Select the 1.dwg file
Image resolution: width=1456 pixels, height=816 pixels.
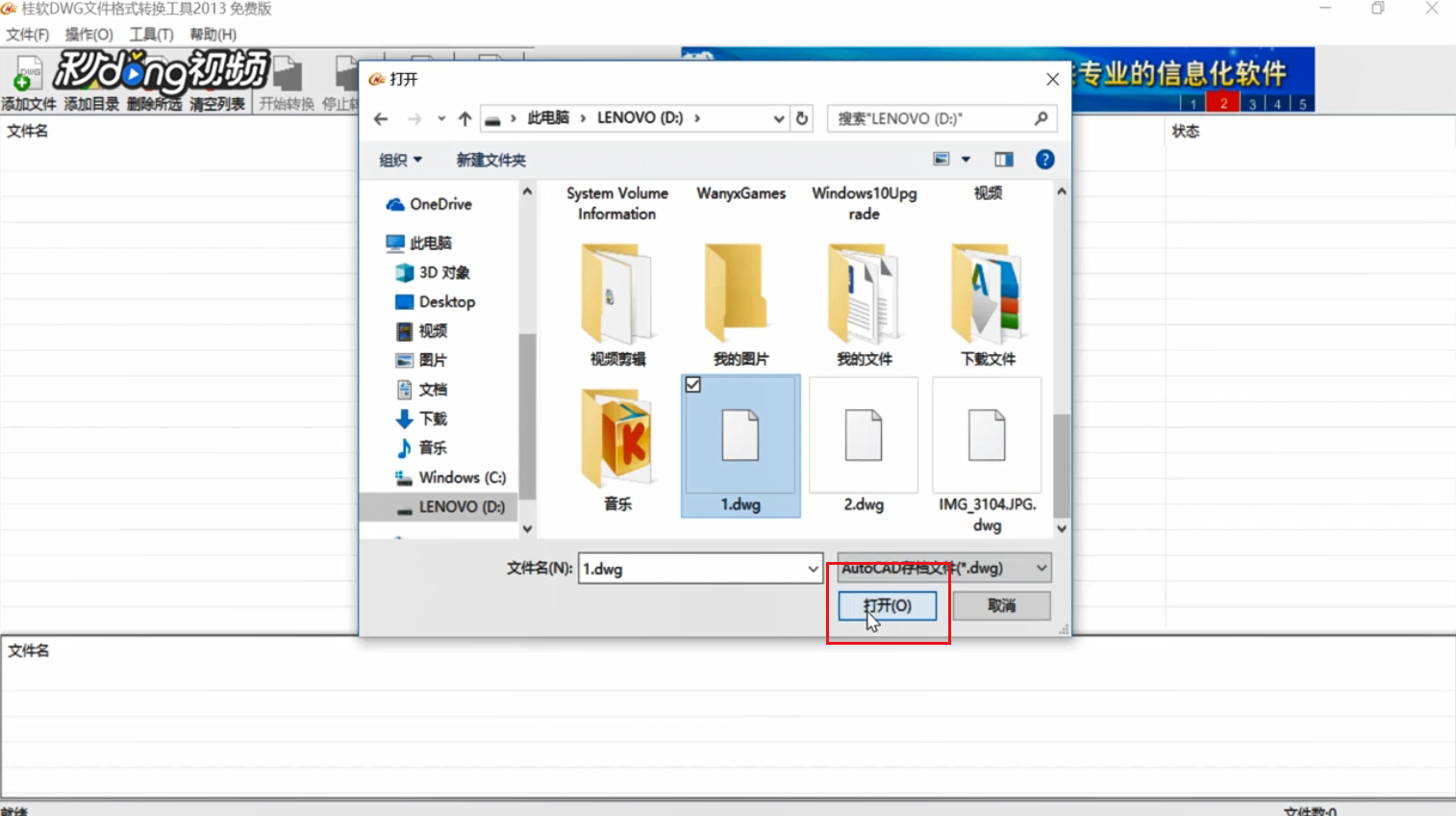click(x=741, y=446)
